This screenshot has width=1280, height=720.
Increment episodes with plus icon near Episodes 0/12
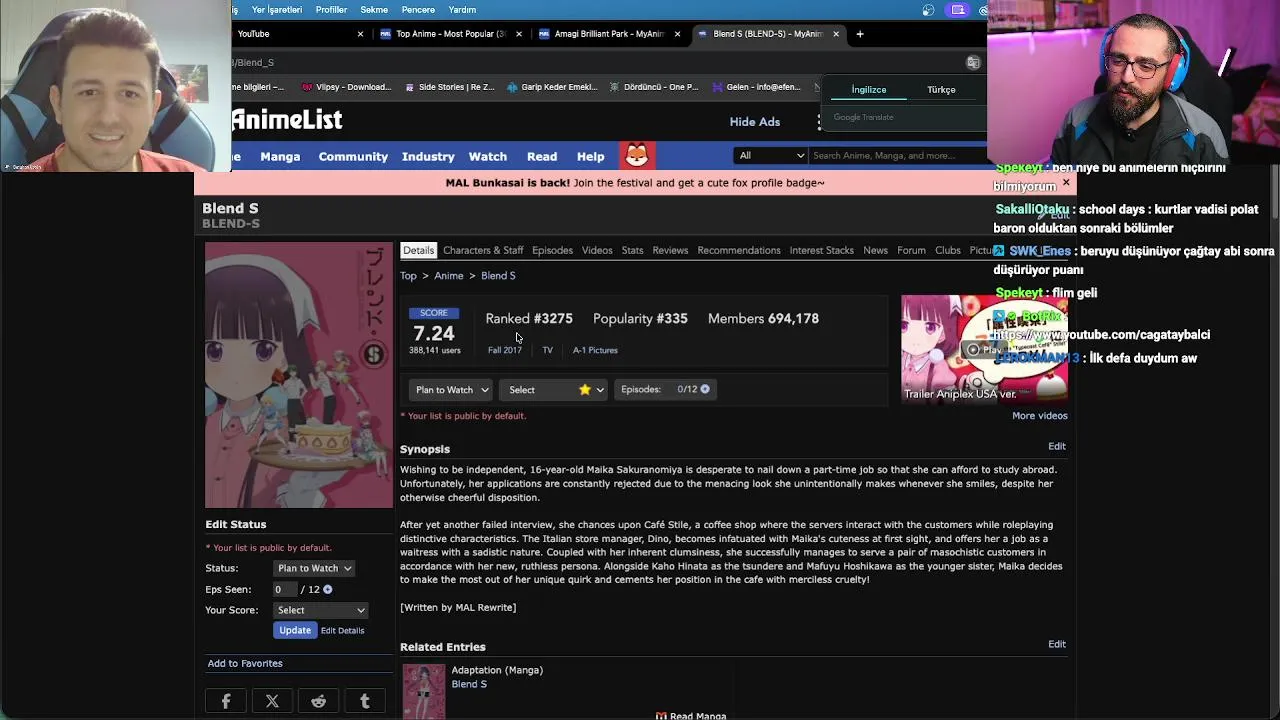pyautogui.click(x=705, y=389)
